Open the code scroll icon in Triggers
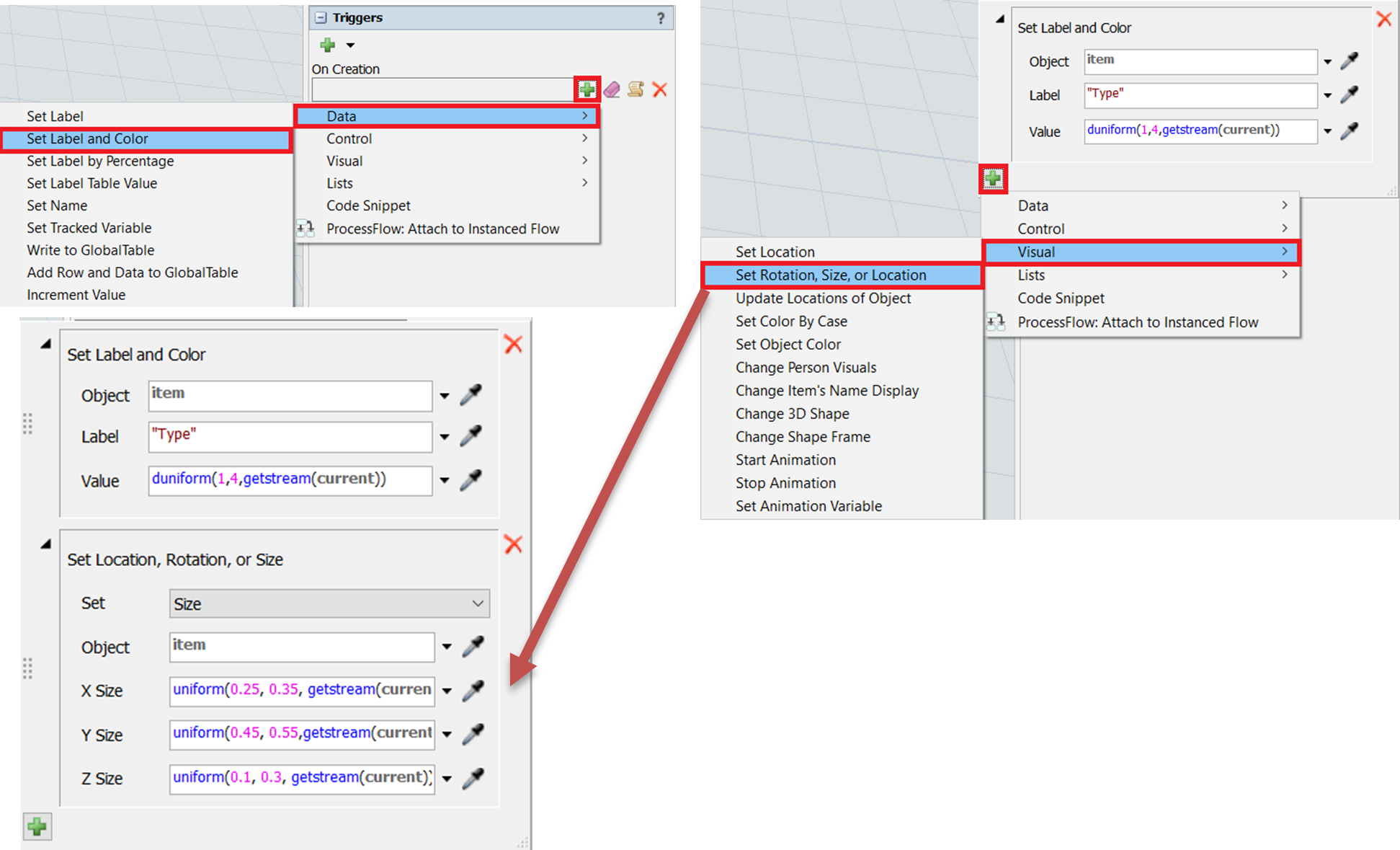The image size is (1400, 850). 636,89
